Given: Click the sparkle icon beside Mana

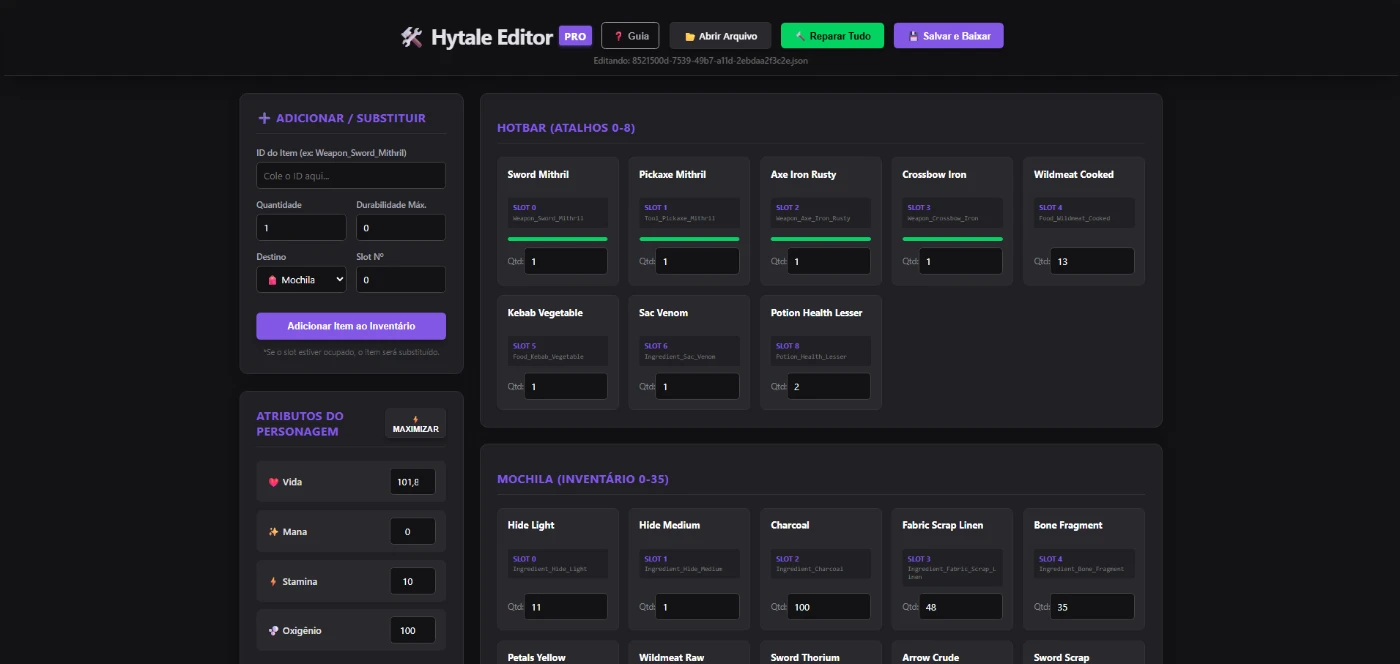Looking at the screenshot, I should tap(273, 532).
